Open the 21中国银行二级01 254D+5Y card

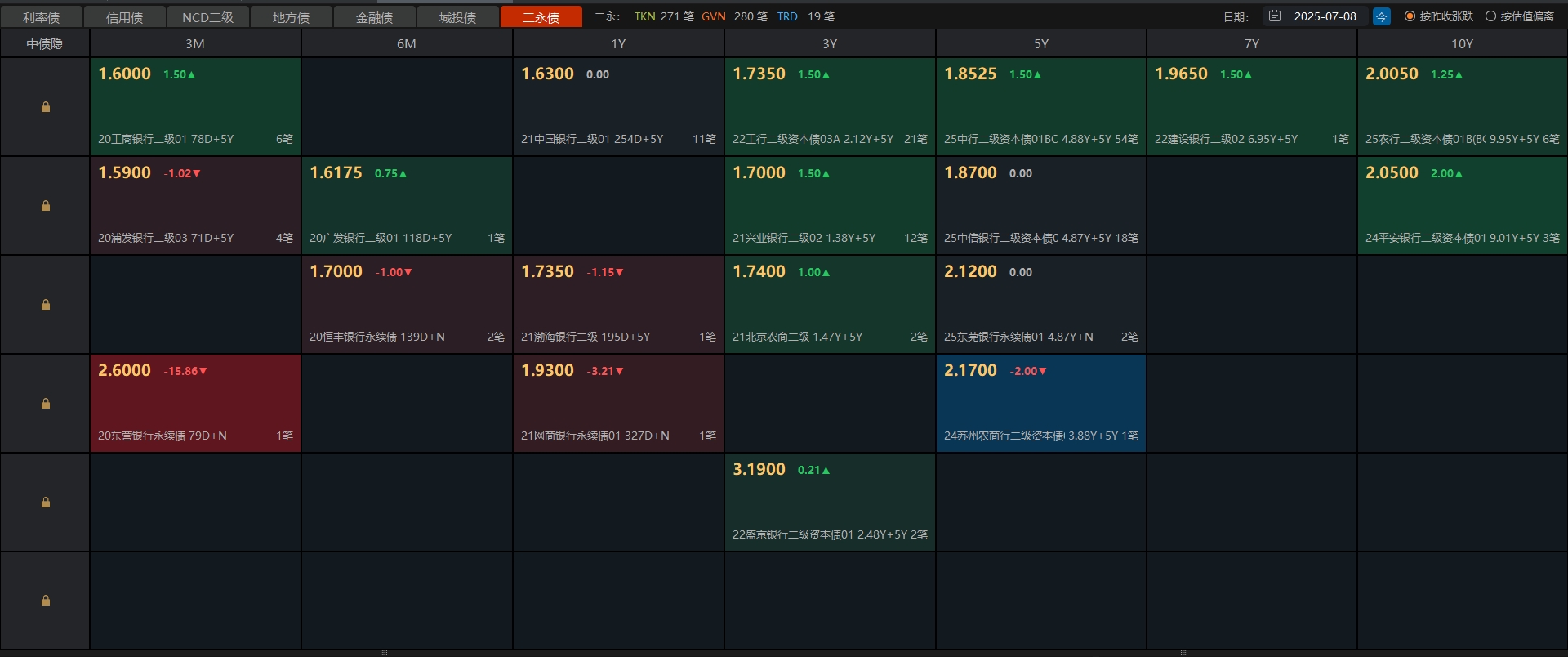(x=618, y=107)
